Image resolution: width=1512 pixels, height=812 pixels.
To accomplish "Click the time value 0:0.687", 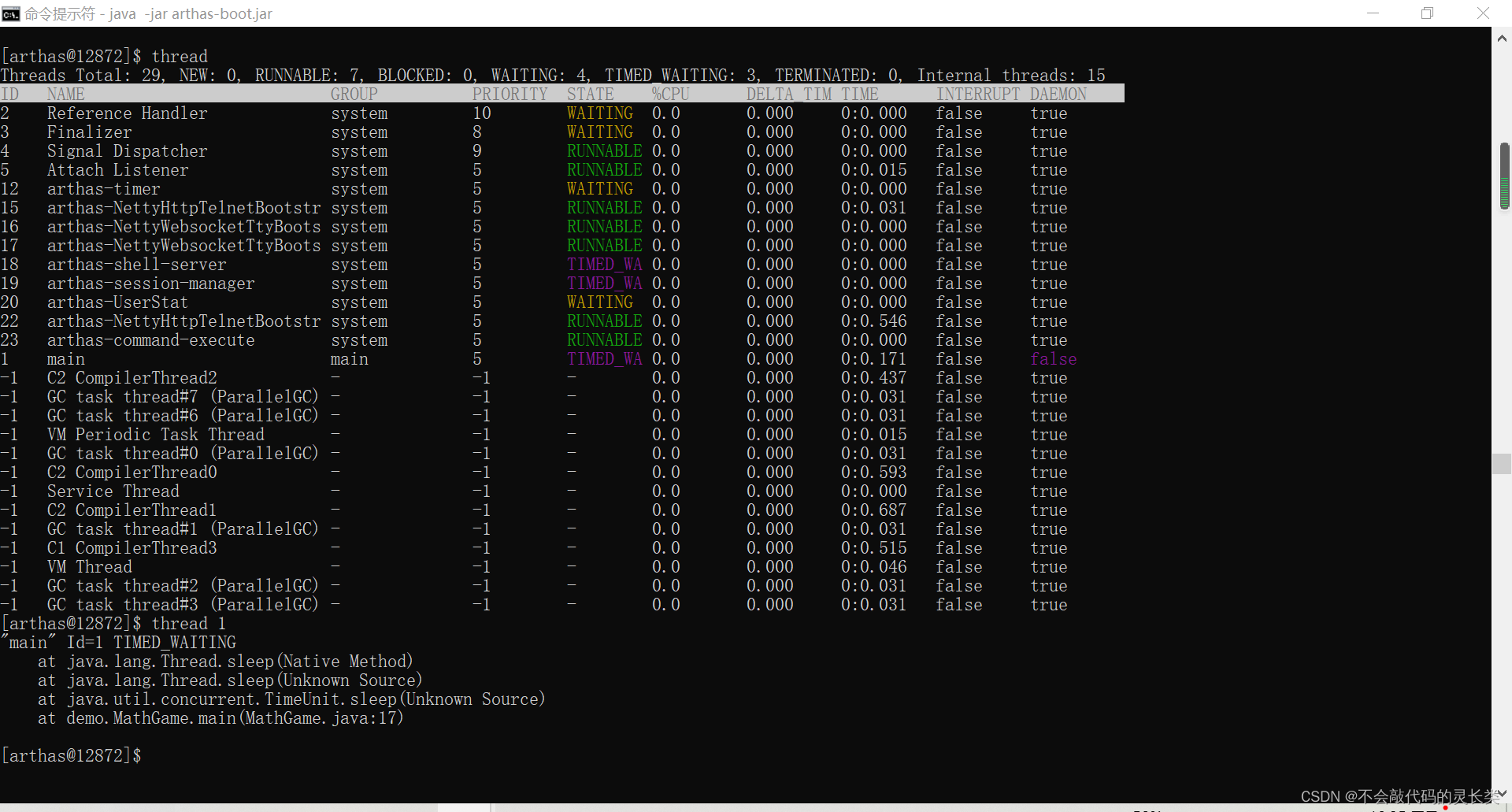I will click(x=873, y=510).
